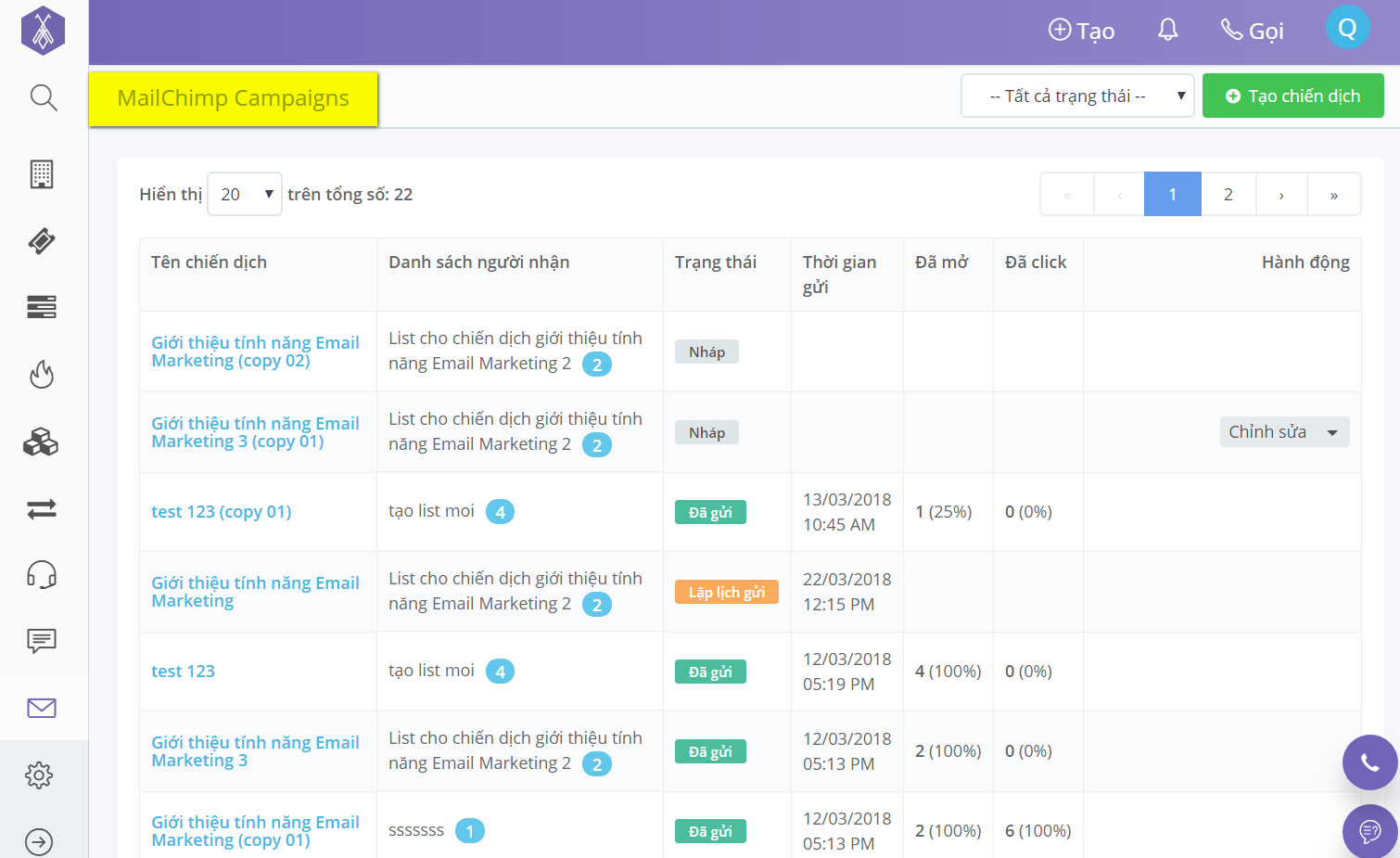Open the chat message icon in sidebar
The height and width of the screenshot is (858, 1400).
42,641
